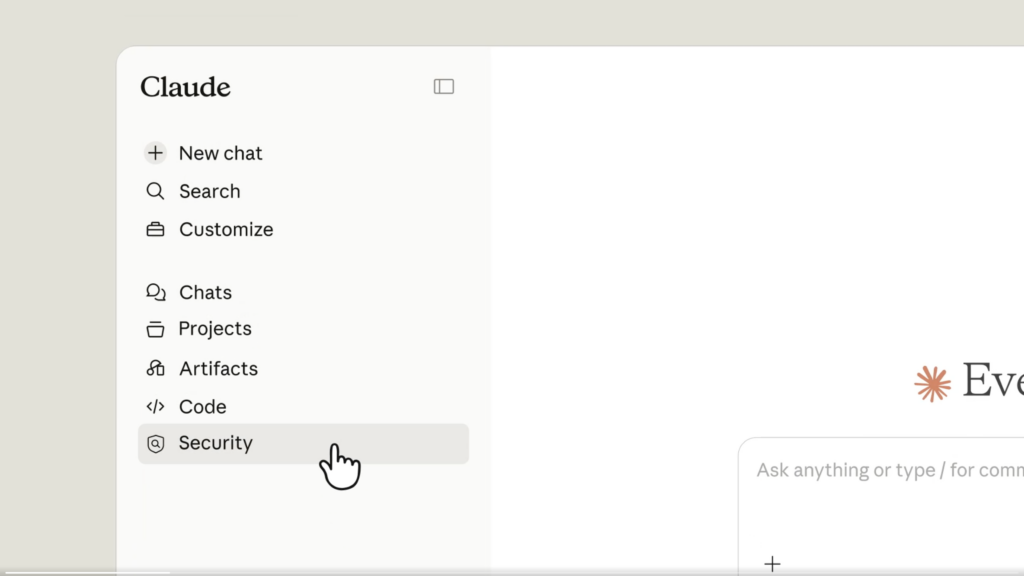Click the Claude wordmark in the sidebar

[185, 87]
